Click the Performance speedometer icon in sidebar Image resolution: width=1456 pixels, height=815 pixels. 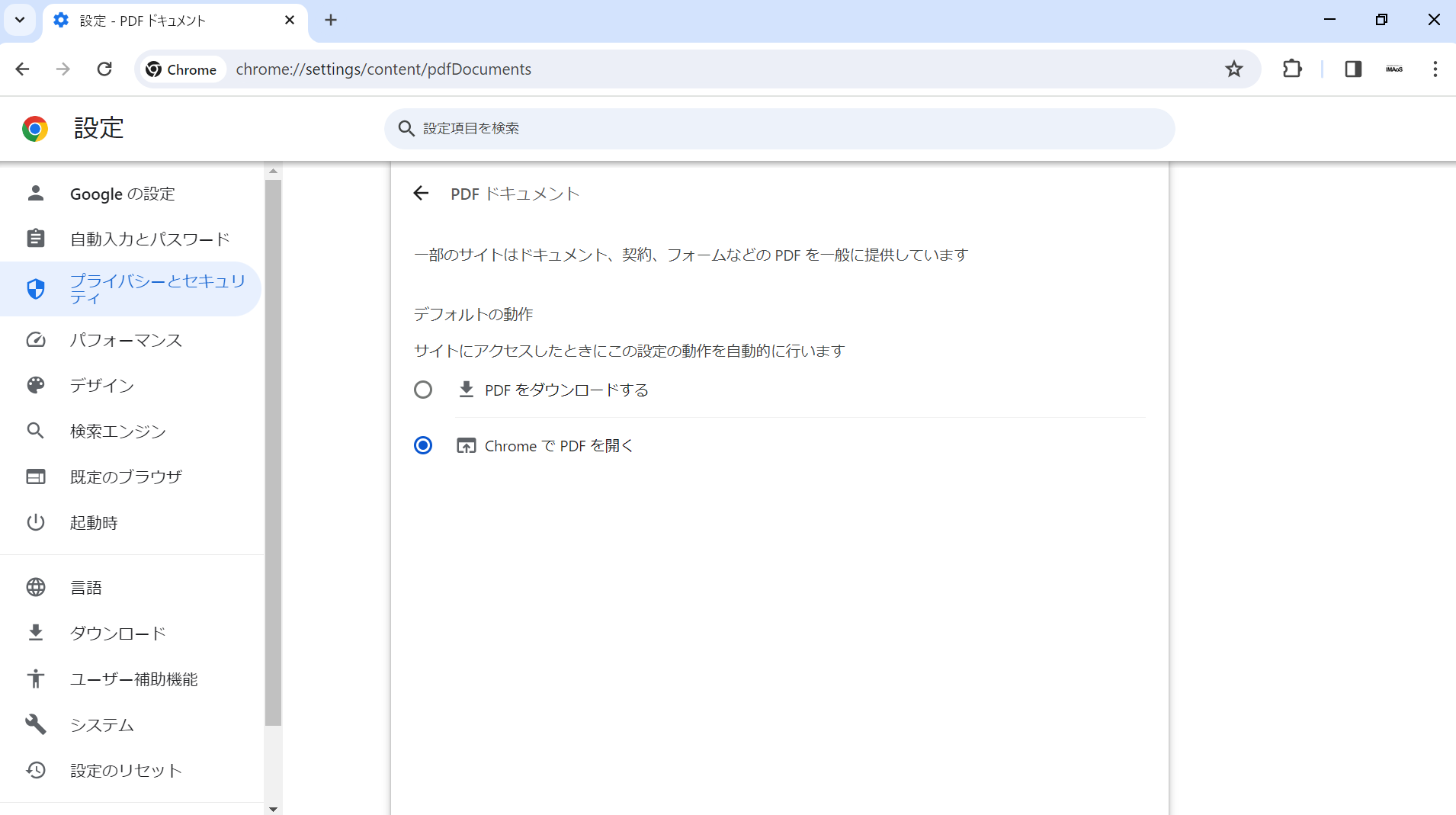tap(35, 340)
